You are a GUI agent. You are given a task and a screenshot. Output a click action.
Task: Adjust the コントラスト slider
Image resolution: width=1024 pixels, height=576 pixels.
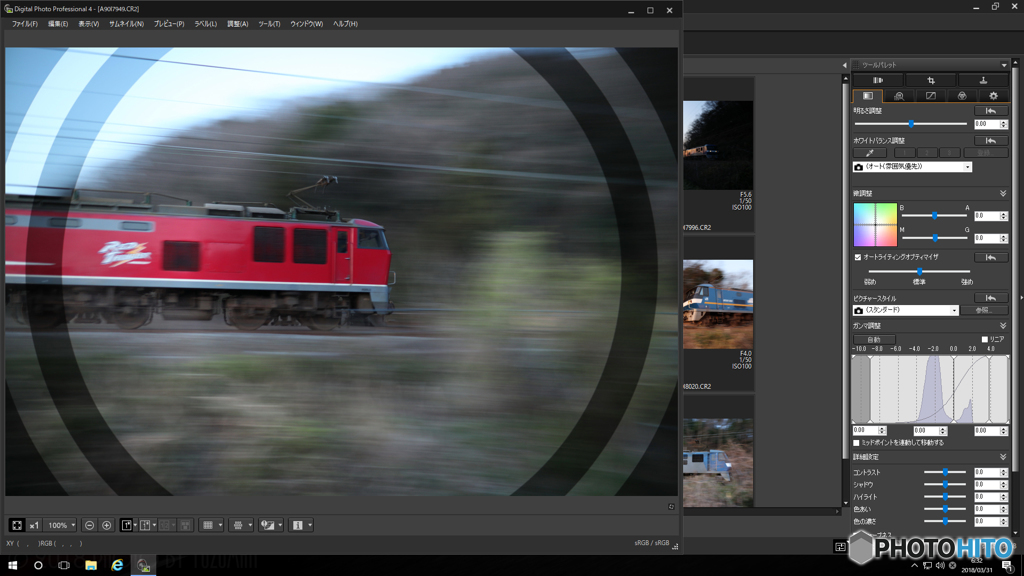point(945,472)
